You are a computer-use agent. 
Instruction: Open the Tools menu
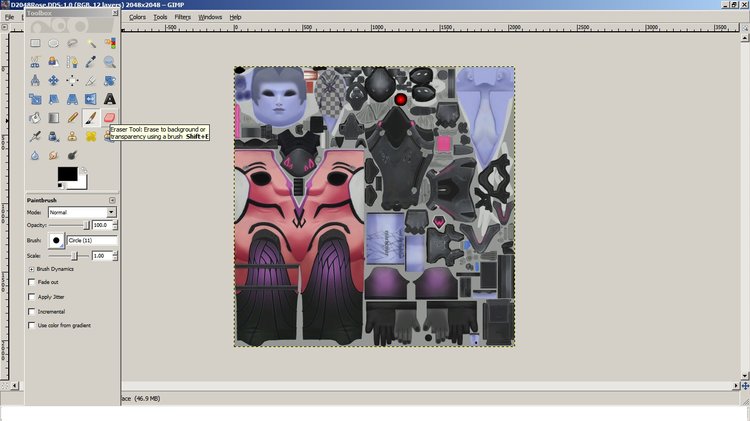pyautogui.click(x=160, y=17)
